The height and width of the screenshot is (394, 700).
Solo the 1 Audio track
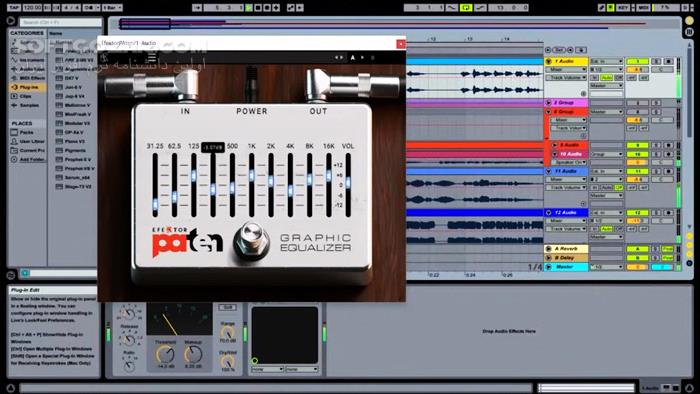tap(656, 61)
